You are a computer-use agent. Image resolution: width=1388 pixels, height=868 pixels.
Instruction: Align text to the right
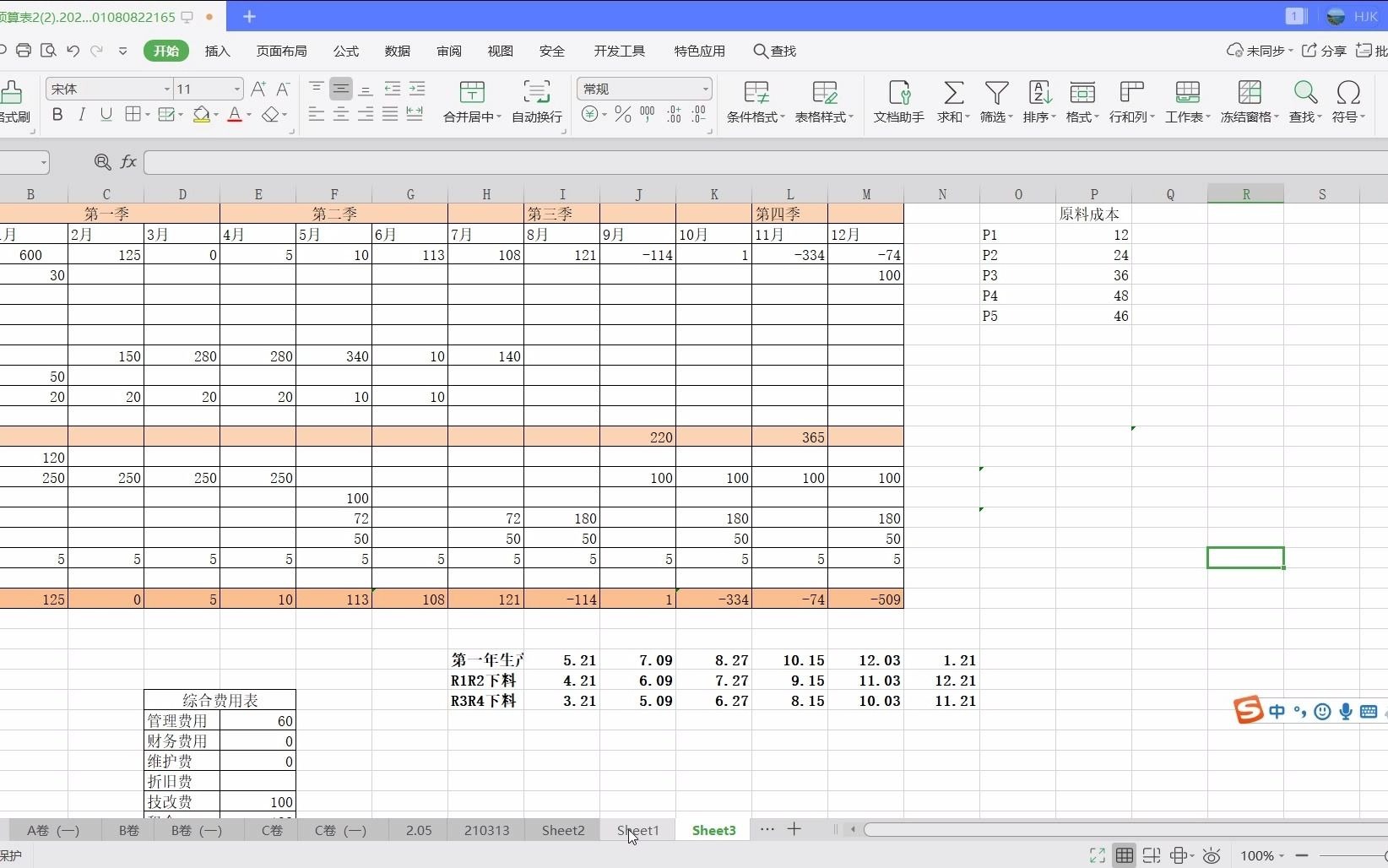[366, 114]
